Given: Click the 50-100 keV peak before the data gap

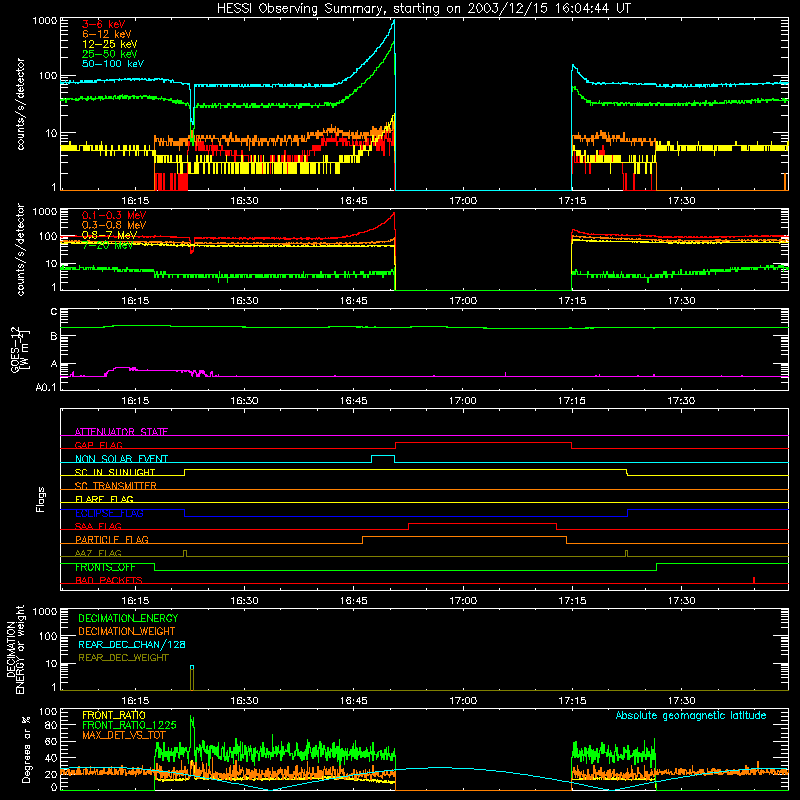Looking at the screenshot, I should [x=393, y=22].
